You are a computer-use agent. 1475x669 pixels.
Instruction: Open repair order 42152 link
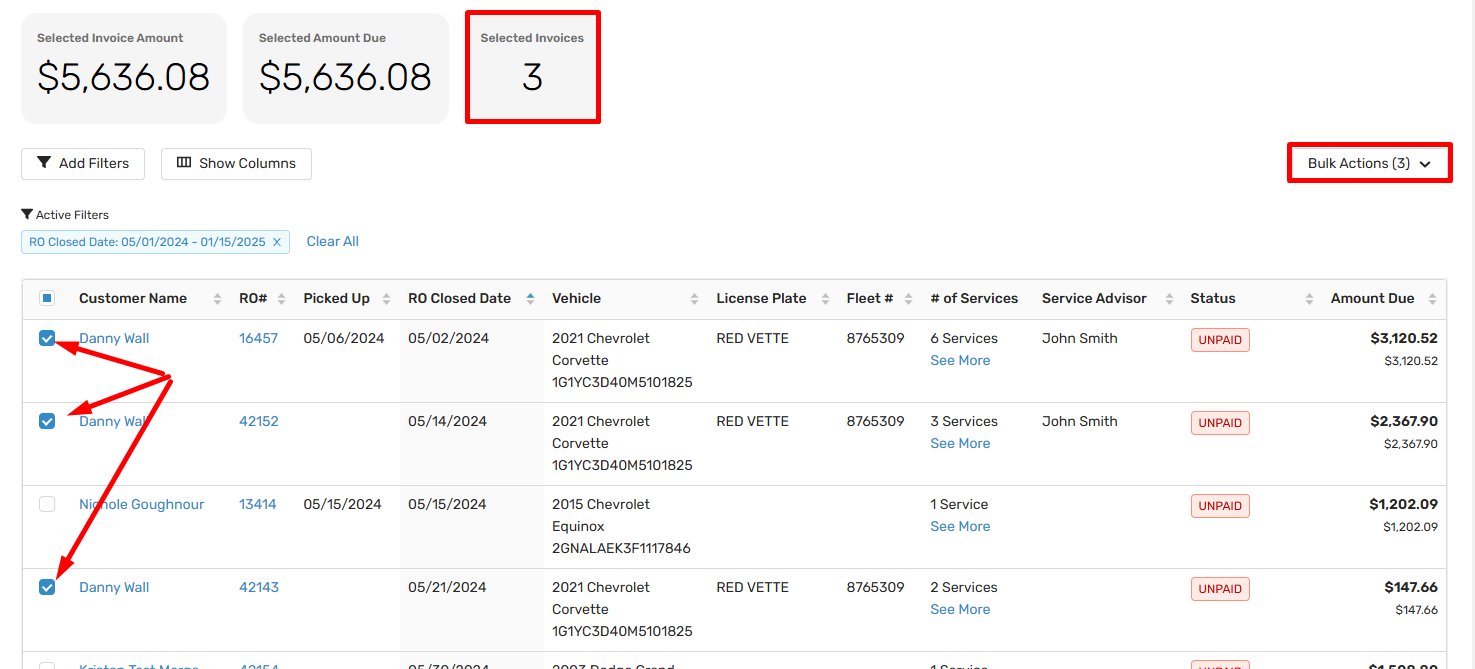pos(258,421)
